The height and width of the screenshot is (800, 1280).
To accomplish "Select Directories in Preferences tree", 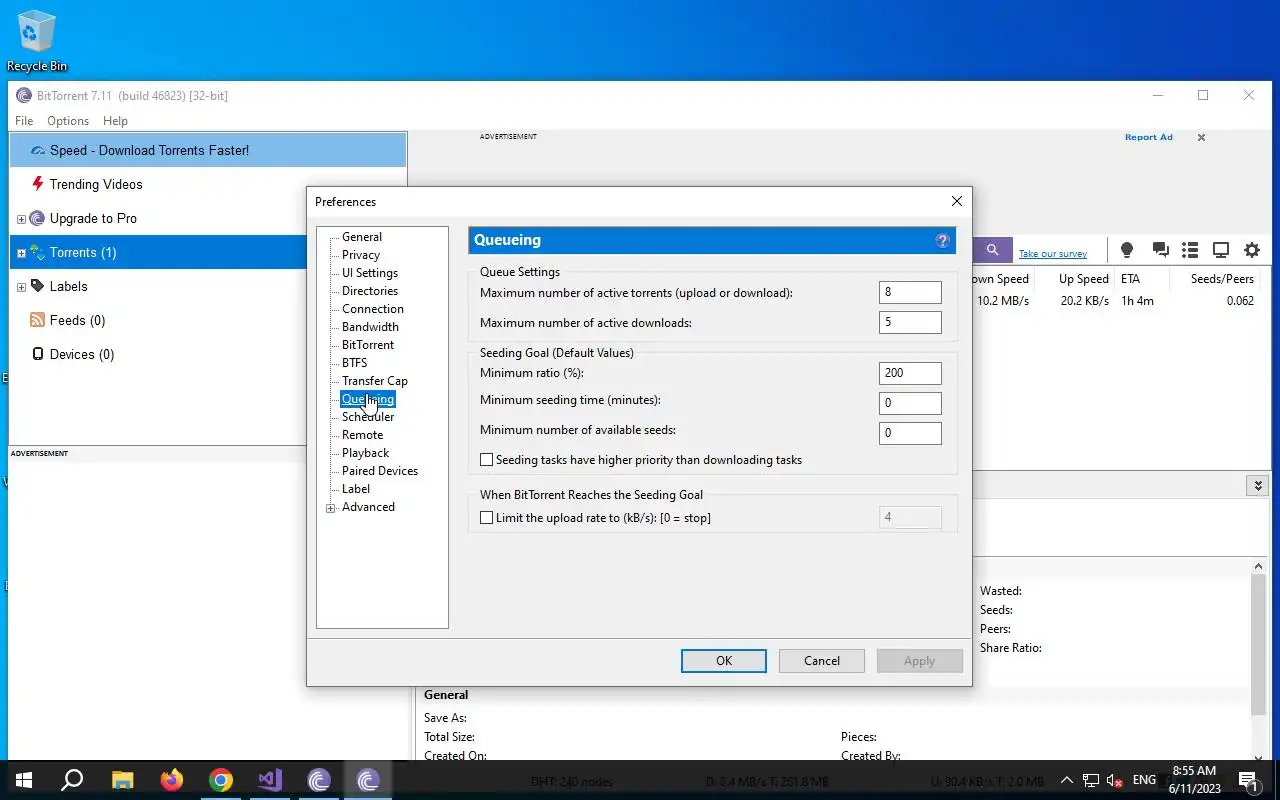I will pos(370,291).
